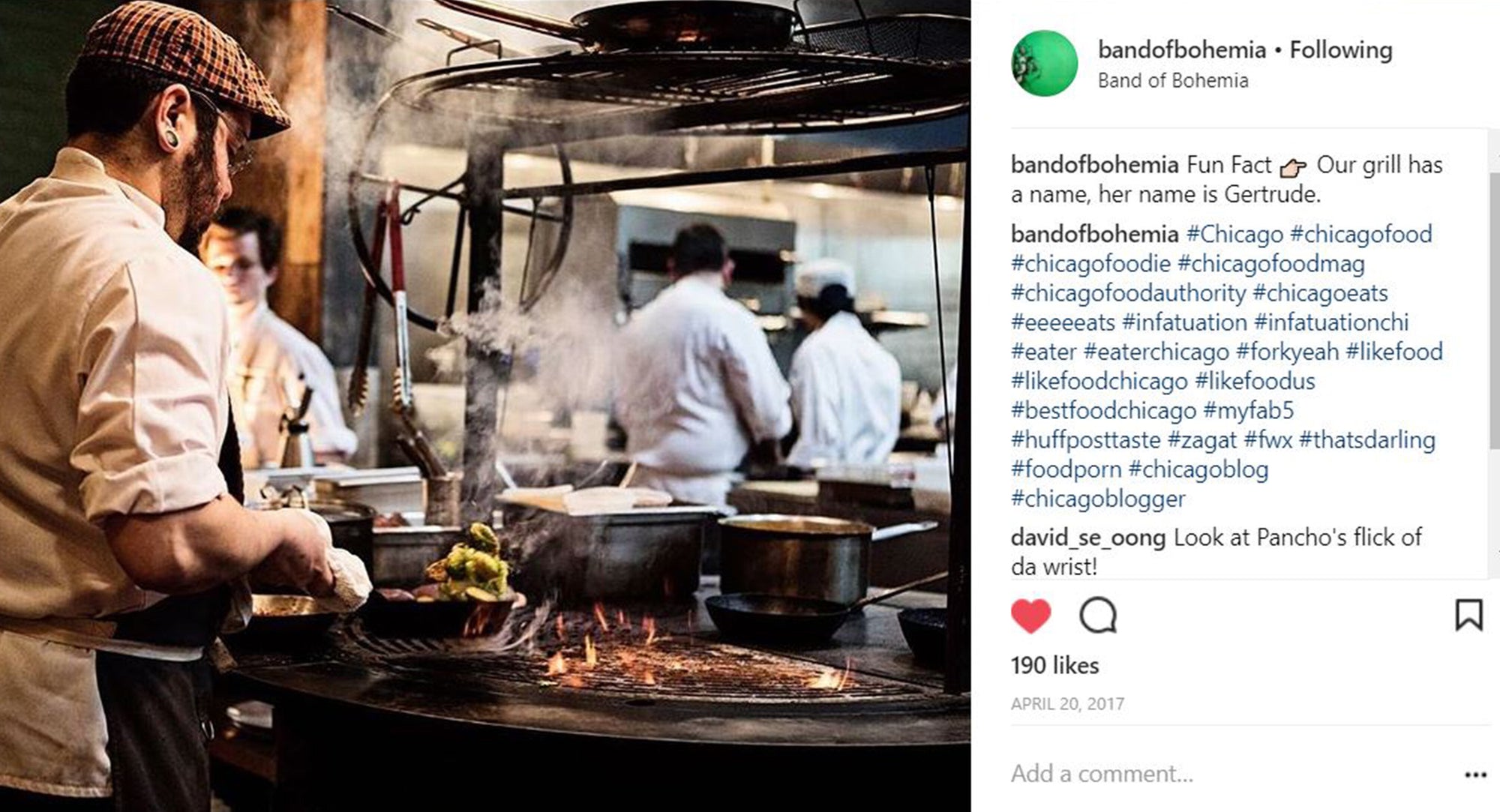Open the April 20, 2017 timestamp link

point(1067,704)
